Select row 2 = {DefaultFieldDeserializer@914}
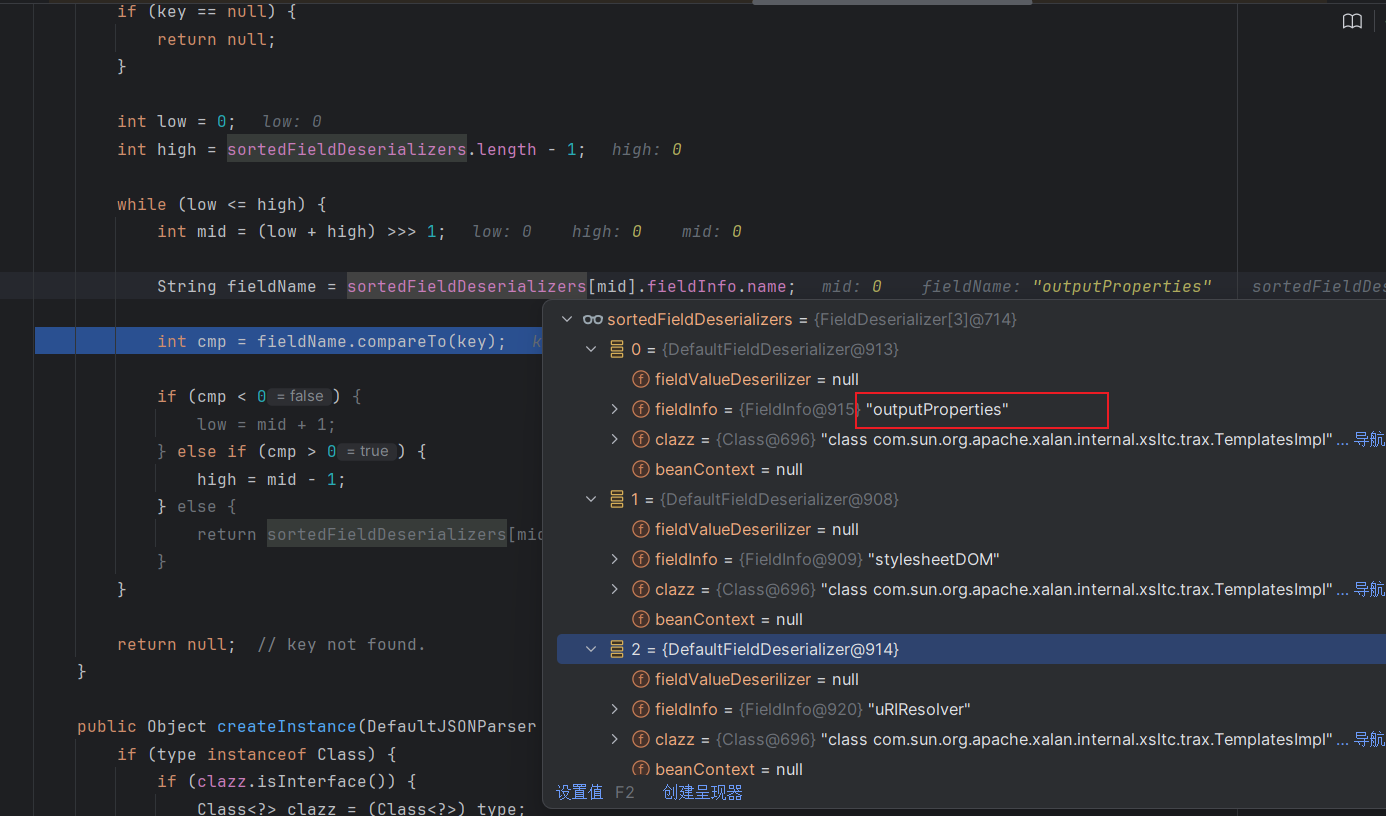This screenshot has height=816, width=1386. [972, 649]
